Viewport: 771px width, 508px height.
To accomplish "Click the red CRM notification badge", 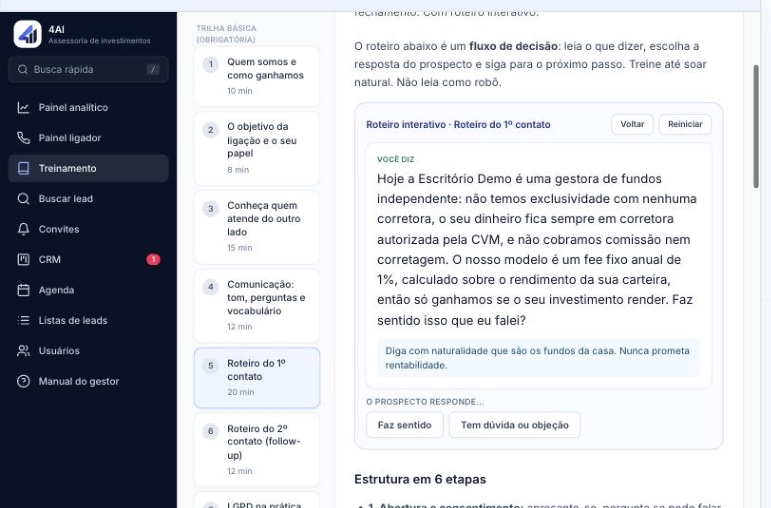I will pyautogui.click(x=153, y=259).
